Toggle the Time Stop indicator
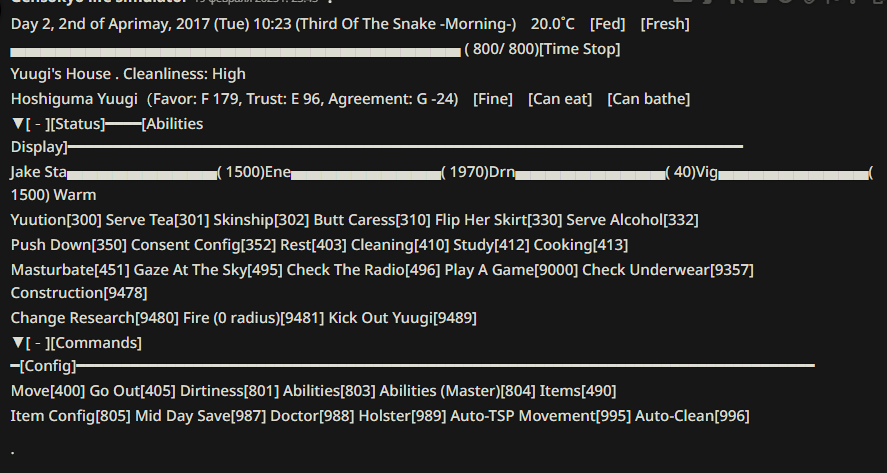The height and width of the screenshot is (473, 887). 580,49
